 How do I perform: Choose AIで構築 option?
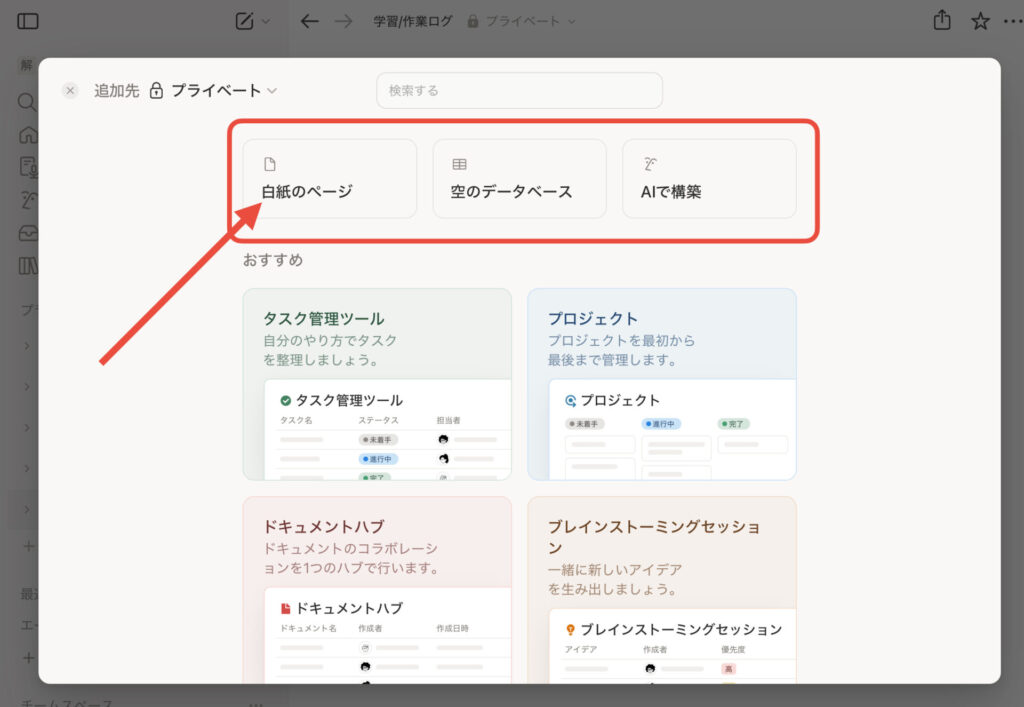point(709,178)
